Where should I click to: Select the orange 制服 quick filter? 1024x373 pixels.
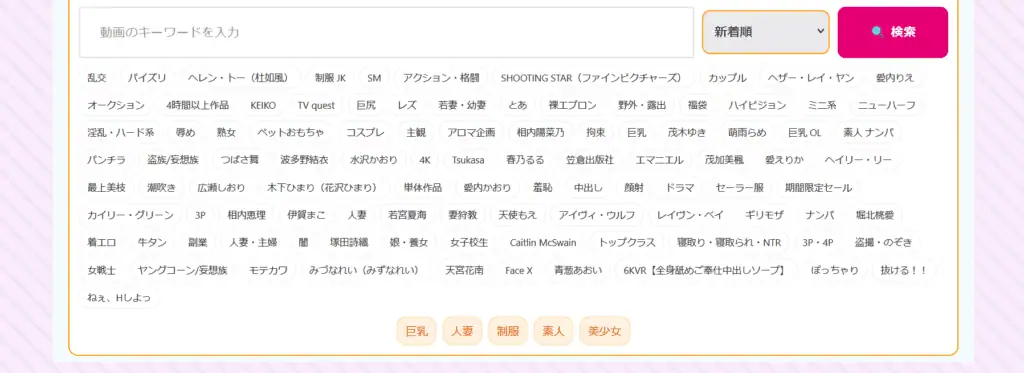click(x=507, y=331)
